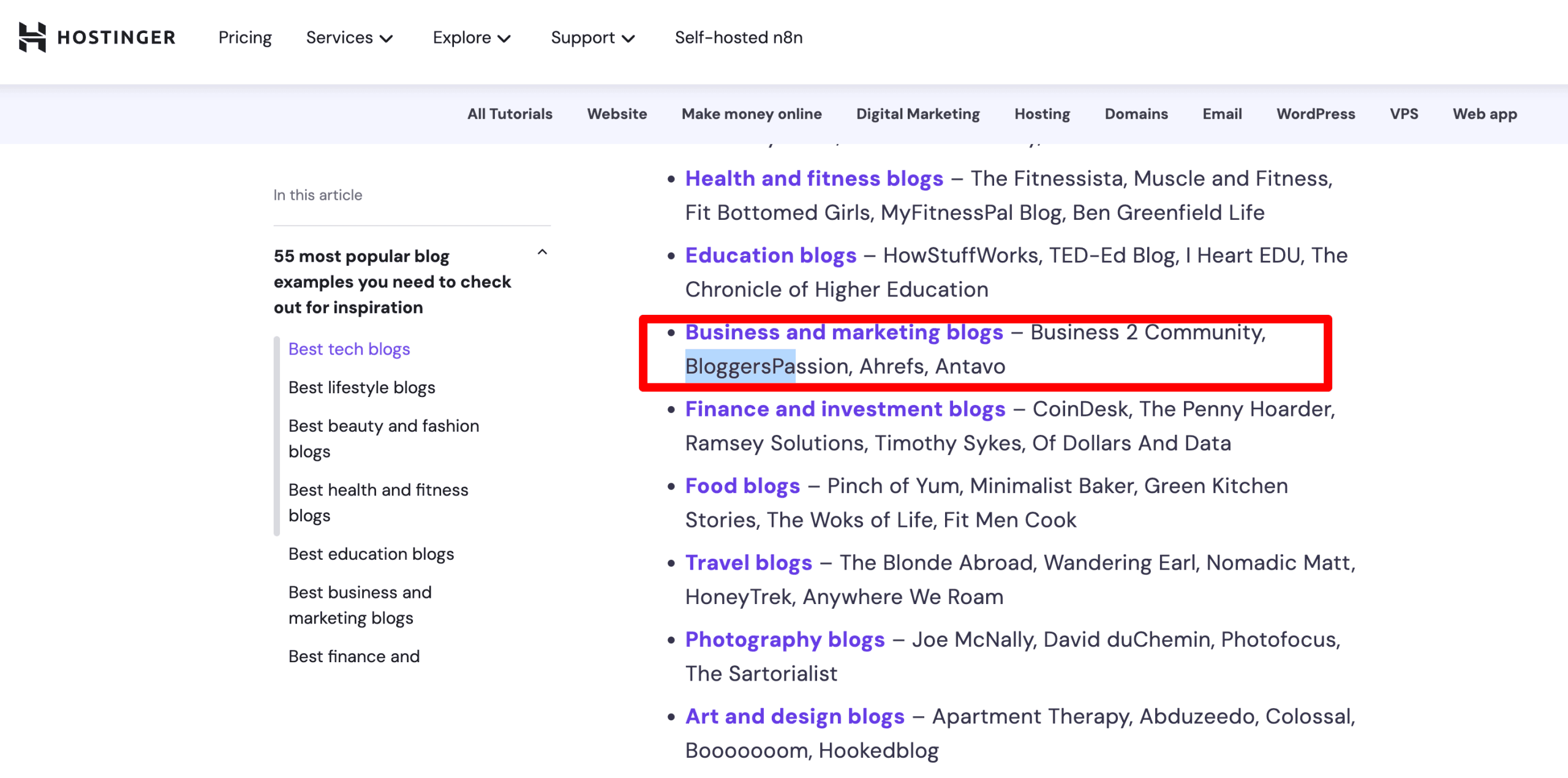This screenshot has width=1568, height=778.
Task: Click Best business and marketing blogs sidebar entry
Action: click(x=360, y=605)
